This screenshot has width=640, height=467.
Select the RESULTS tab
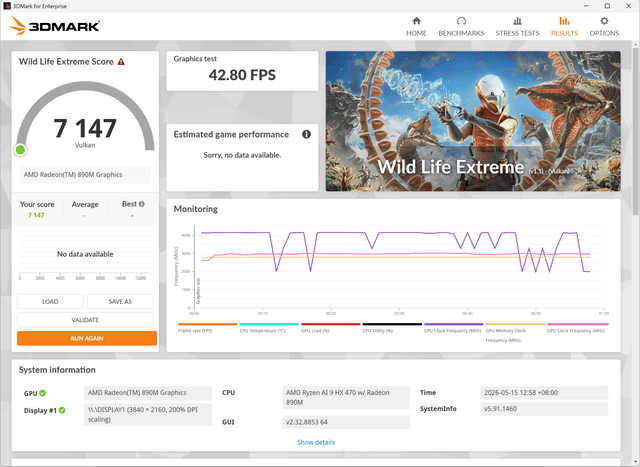pyautogui.click(x=564, y=27)
